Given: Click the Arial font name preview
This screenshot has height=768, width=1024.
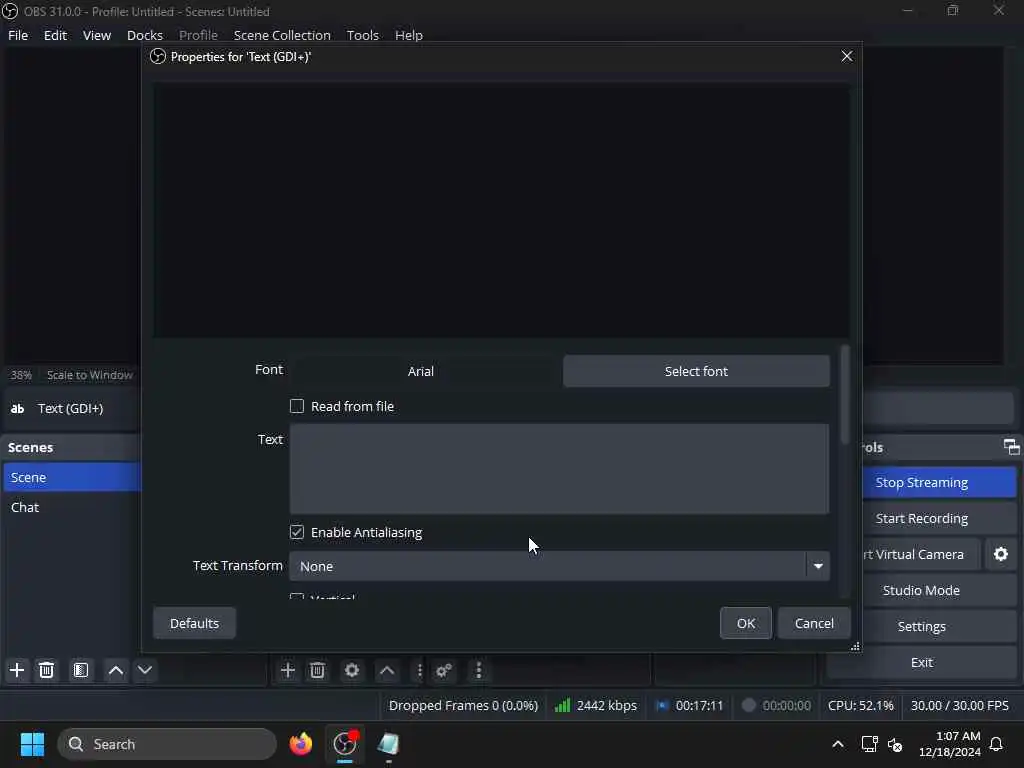Looking at the screenshot, I should [x=421, y=371].
